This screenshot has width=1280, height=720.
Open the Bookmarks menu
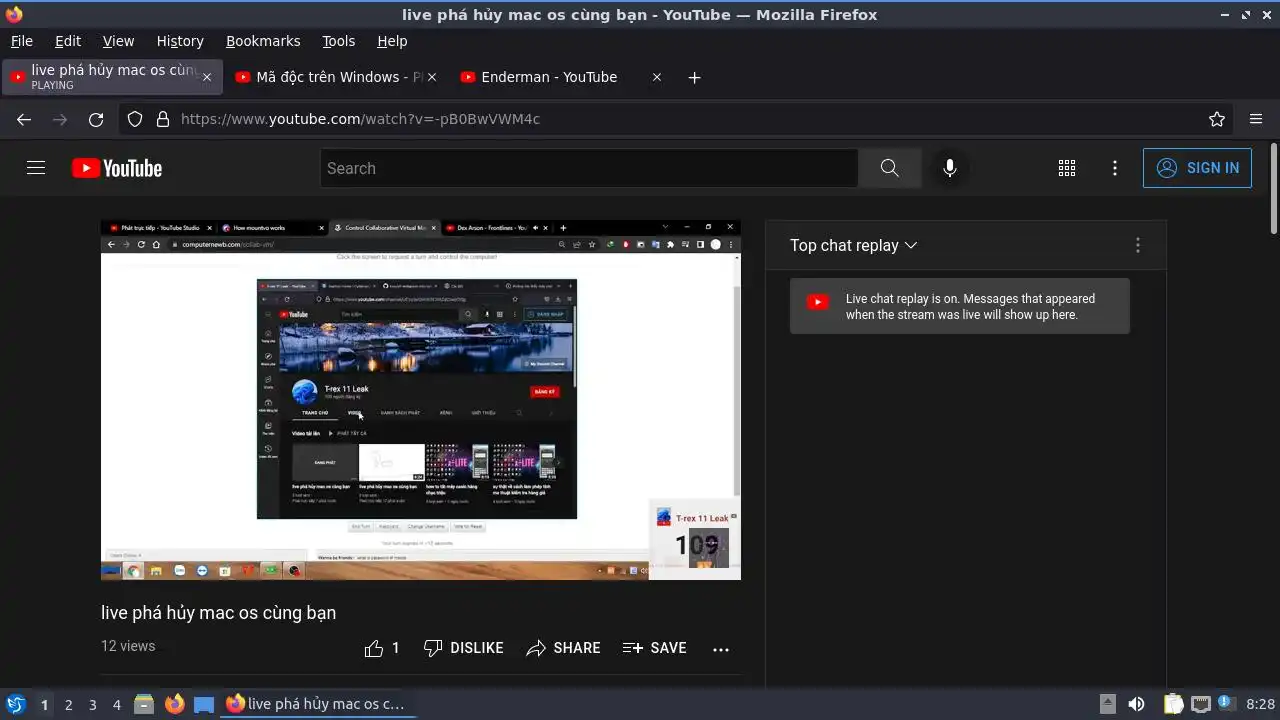point(263,41)
